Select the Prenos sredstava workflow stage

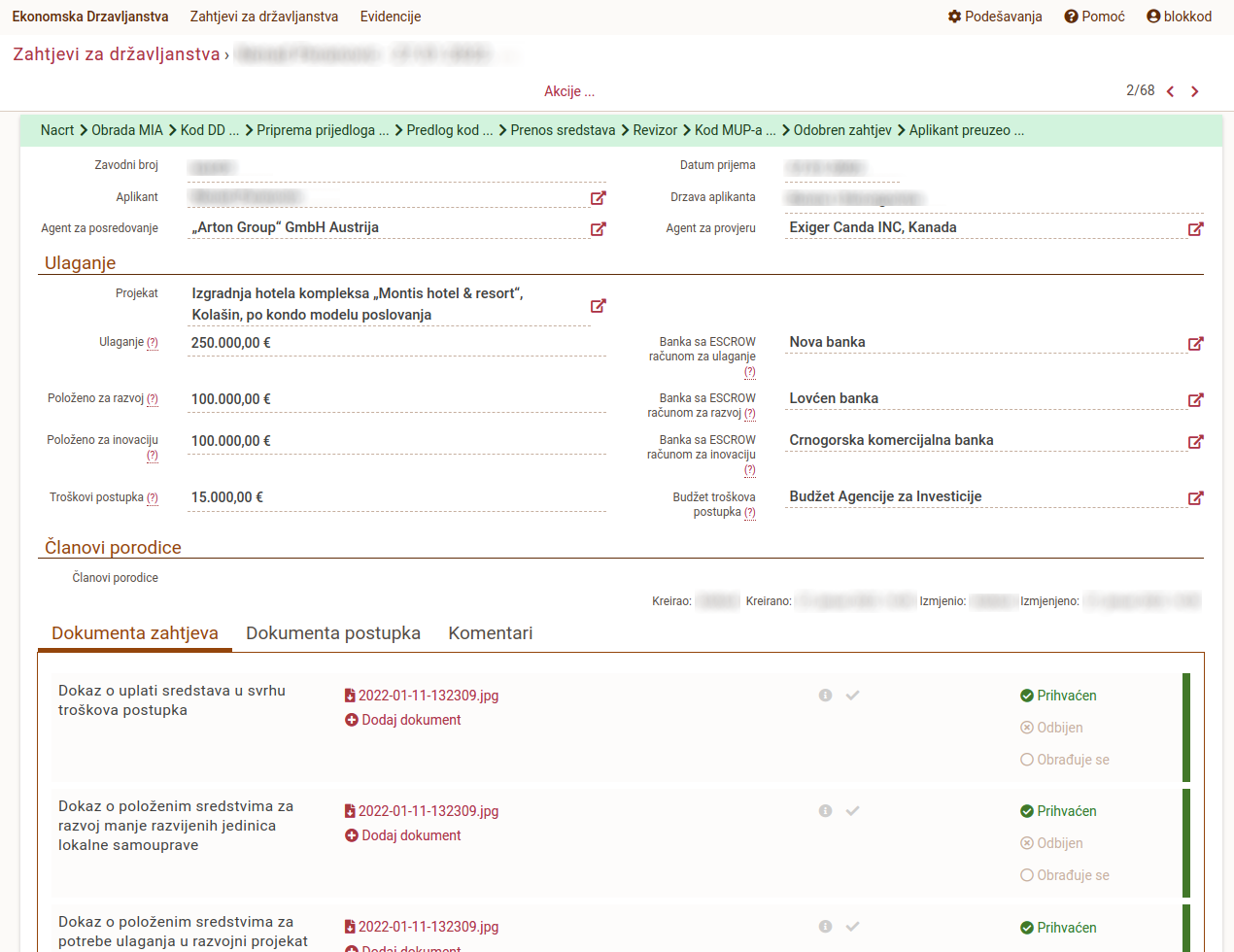click(x=563, y=130)
